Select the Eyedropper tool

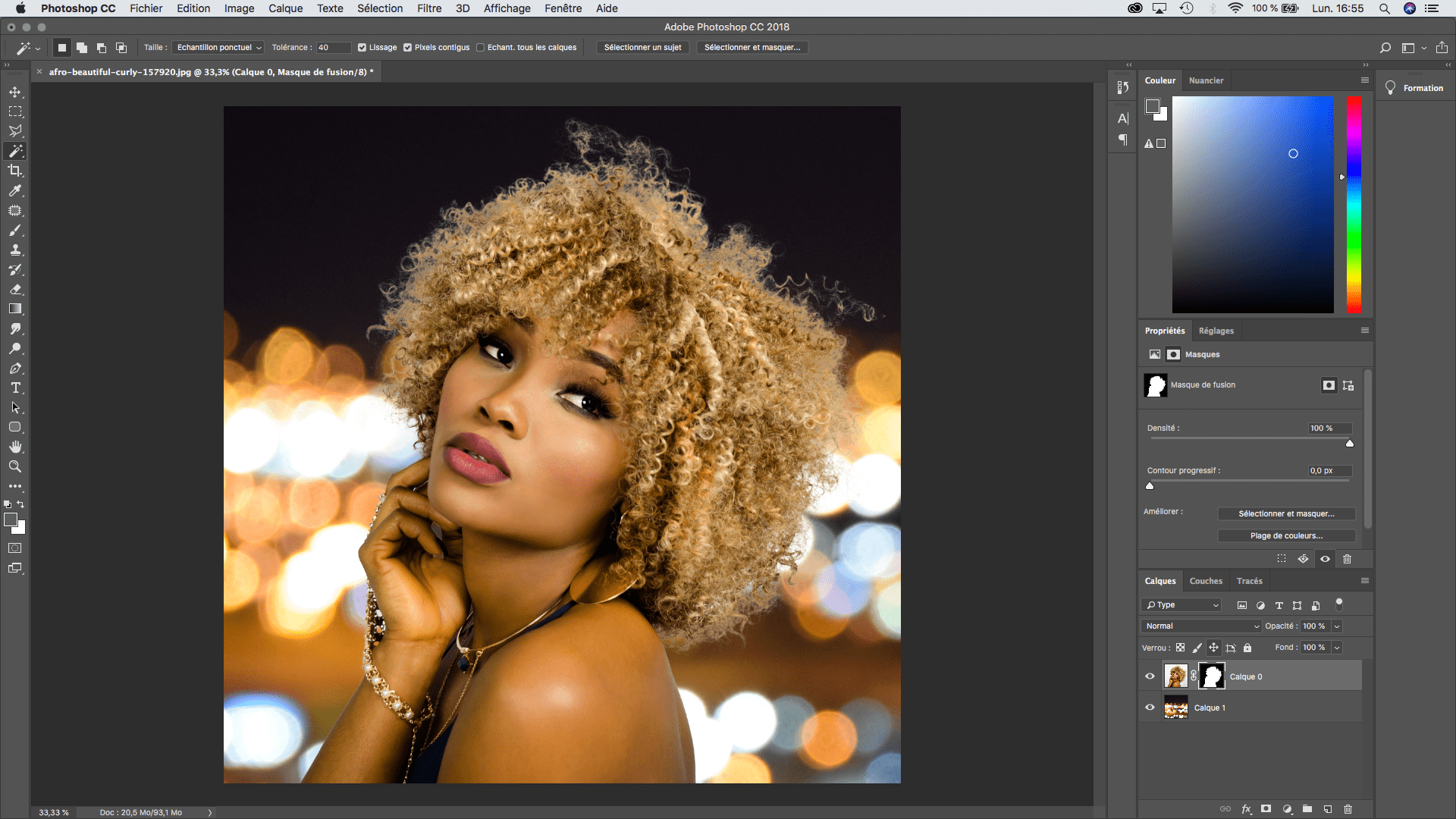(x=15, y=191)
